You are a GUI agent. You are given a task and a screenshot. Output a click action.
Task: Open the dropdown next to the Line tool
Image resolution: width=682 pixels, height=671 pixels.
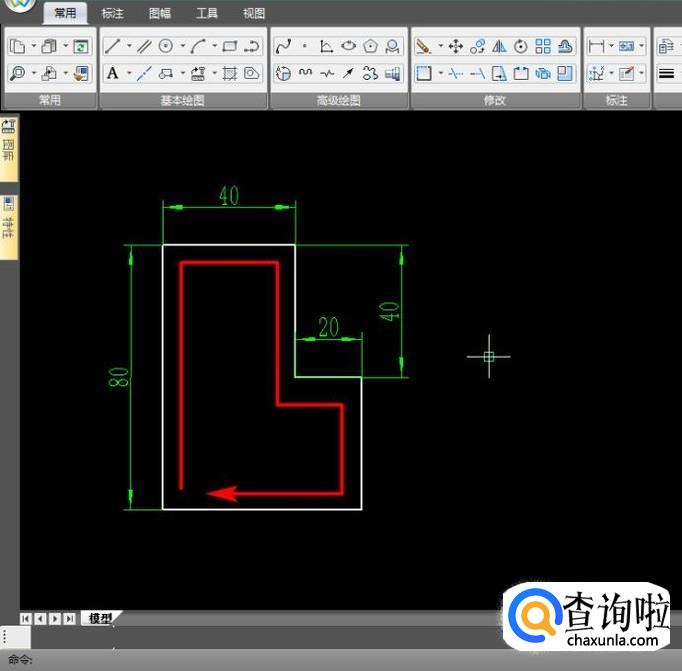127,46
